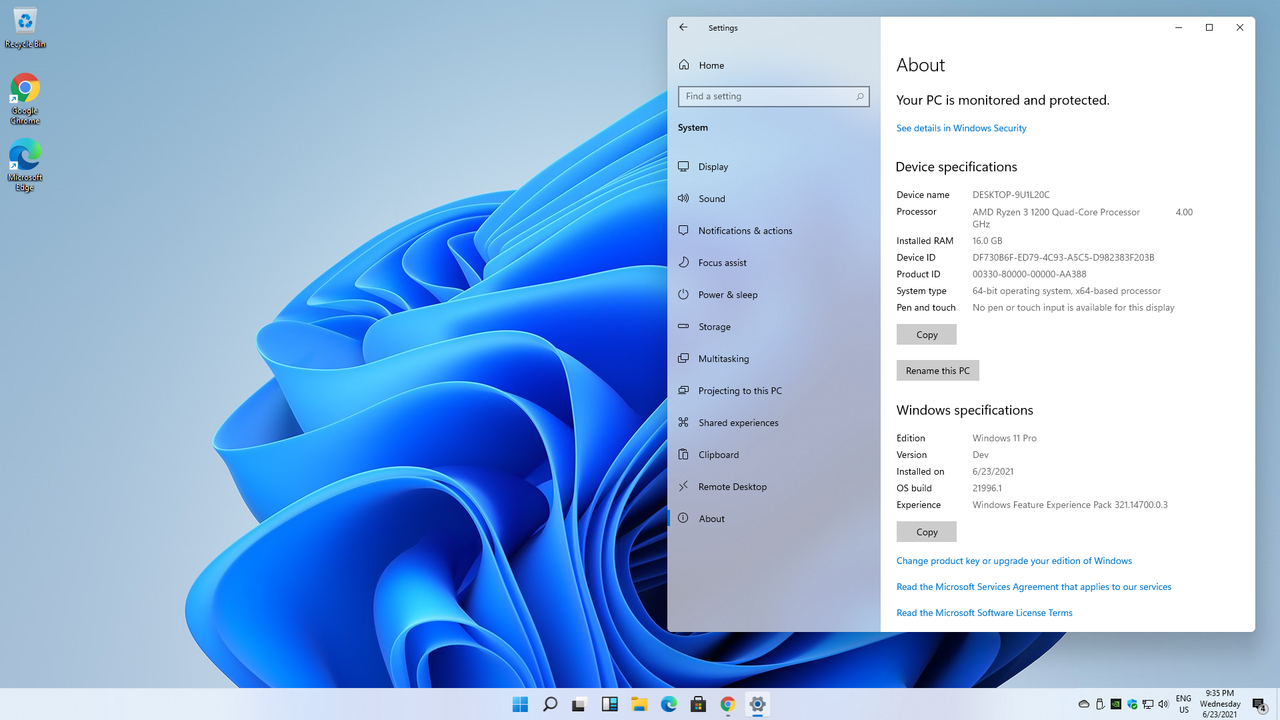The height and width of the screenshot is (720, 1280).
Task: Click the volume speaker tray icon
Action: pos(1165,704)
